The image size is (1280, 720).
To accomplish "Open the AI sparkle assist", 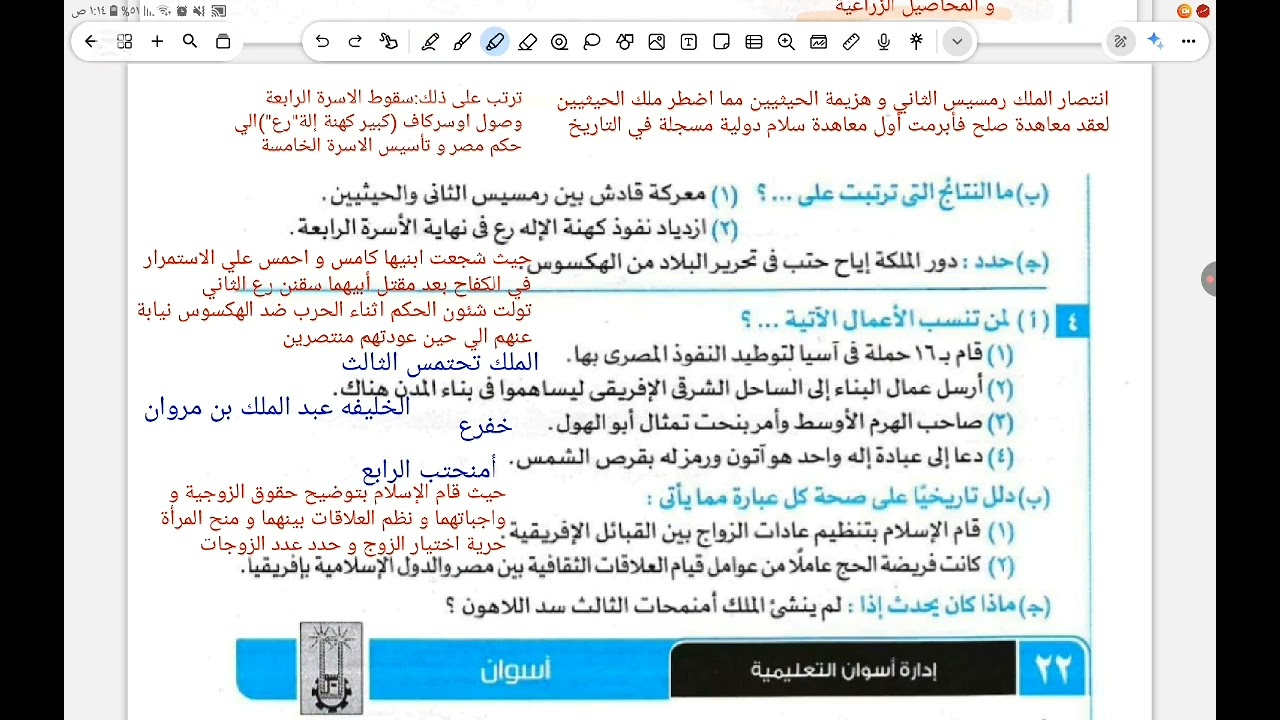I will coord(1155,41).
